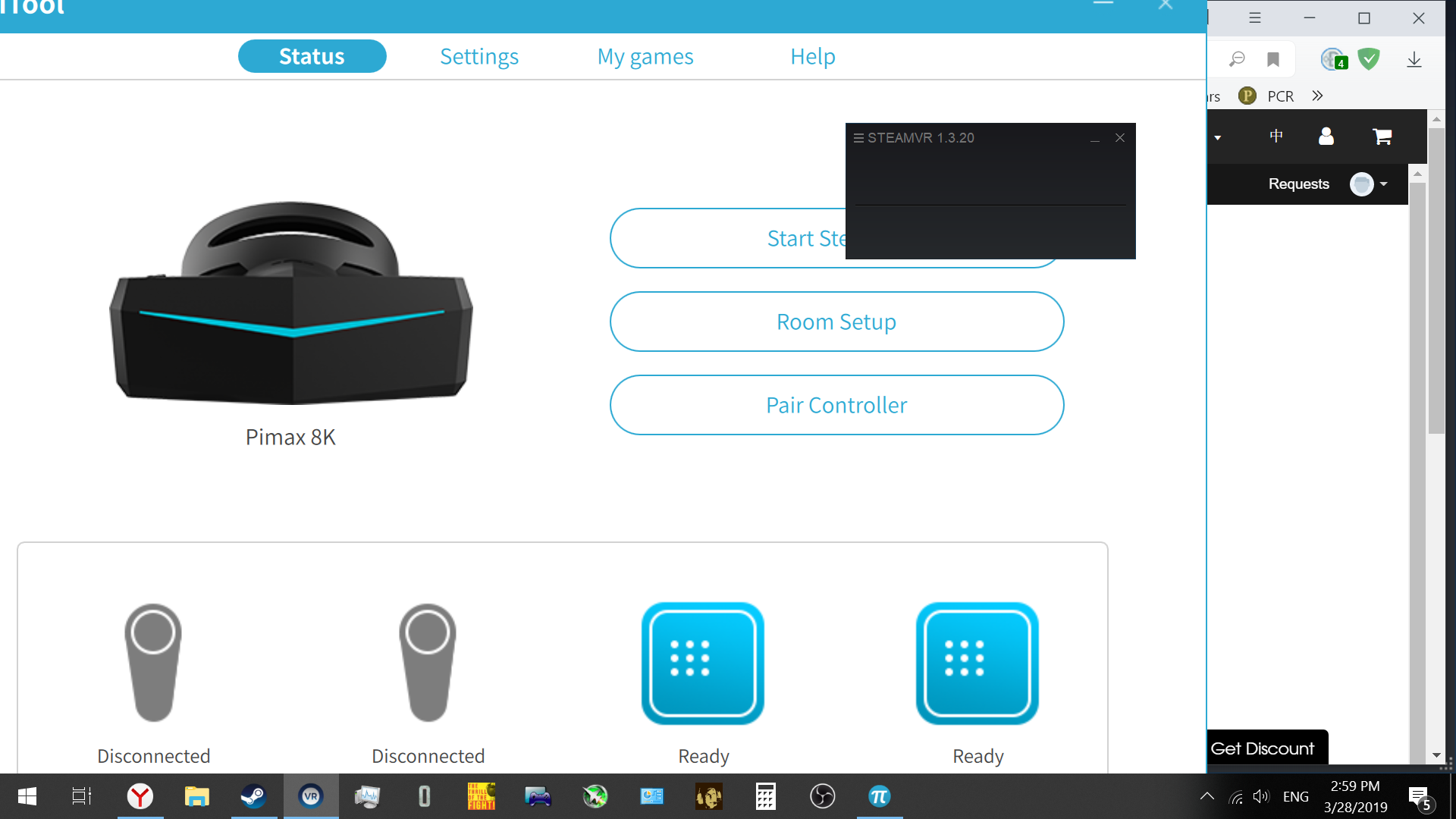Open the Wi-Fi network tray icon
The height and width of the screenshot is (819, 1456).
pyautogui.click(x=1236, y=797)
